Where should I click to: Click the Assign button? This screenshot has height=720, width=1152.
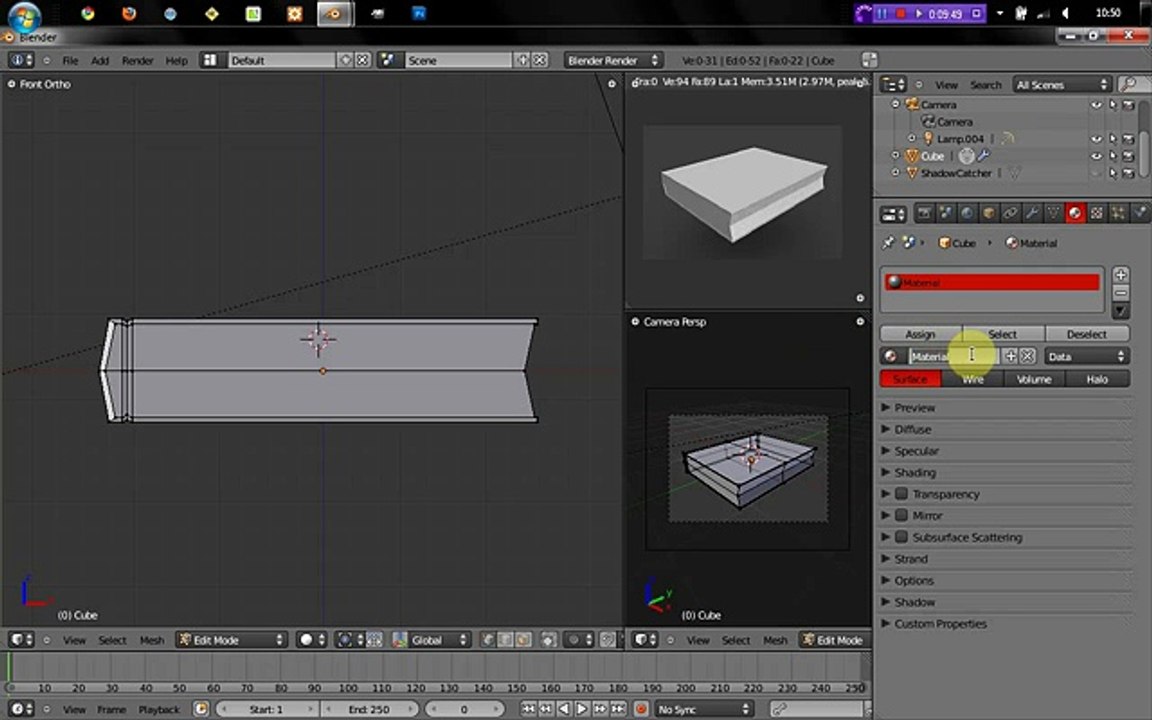[921, 334]
